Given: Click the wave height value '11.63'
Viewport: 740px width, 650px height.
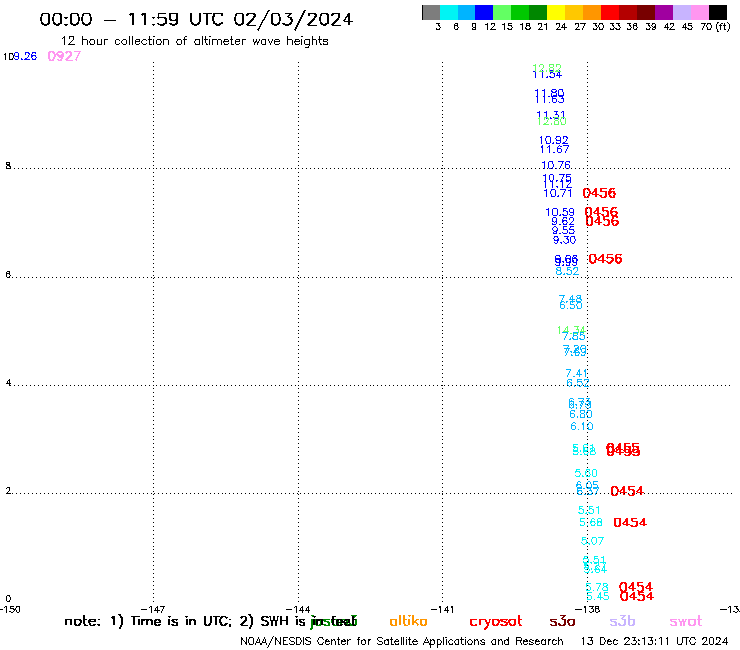Looking at the screenshot, I should point(550,99).
